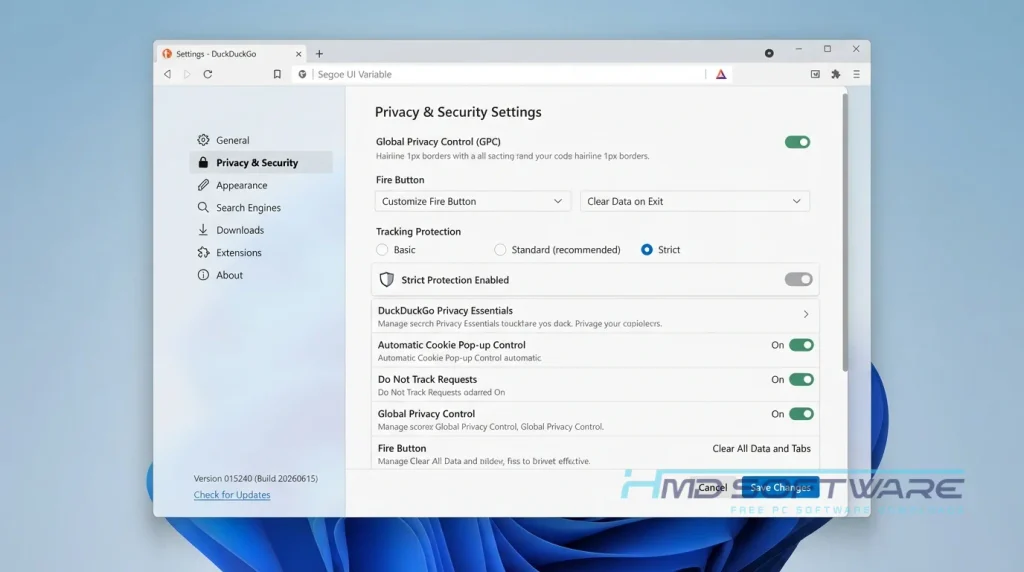The width and height of the screenshot is (1024, 572).
Task: Open Privacy & Security section
Action: tap(261, 163)
